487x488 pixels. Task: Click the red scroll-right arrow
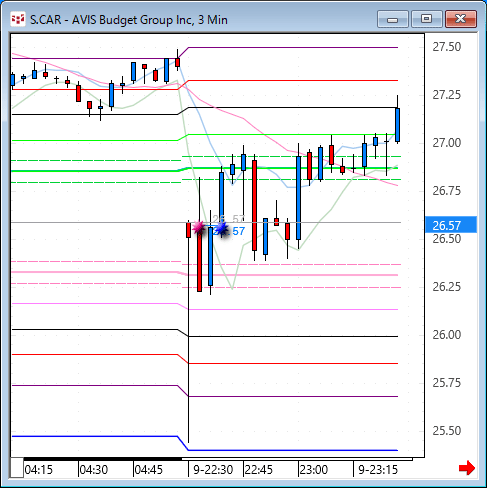pyautogui.click(x=467, y=468)
